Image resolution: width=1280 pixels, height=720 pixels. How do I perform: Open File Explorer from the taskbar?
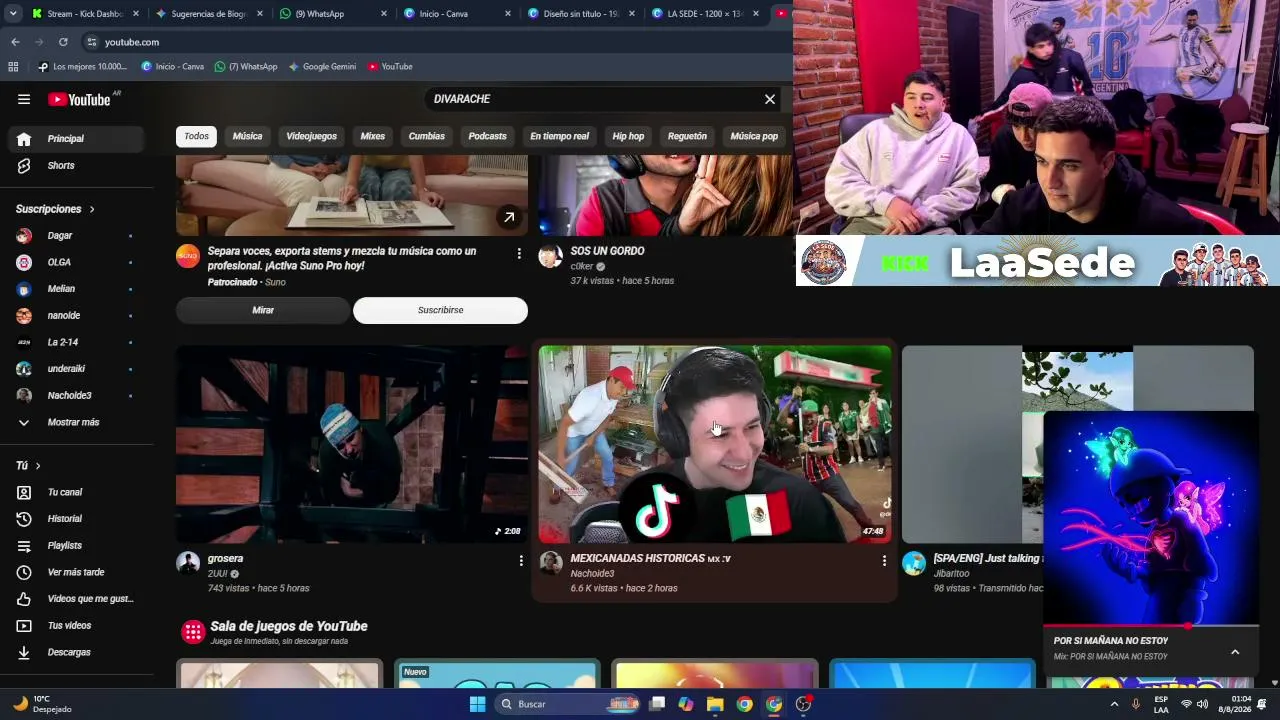pyautogui.click(x=715, y=704)
